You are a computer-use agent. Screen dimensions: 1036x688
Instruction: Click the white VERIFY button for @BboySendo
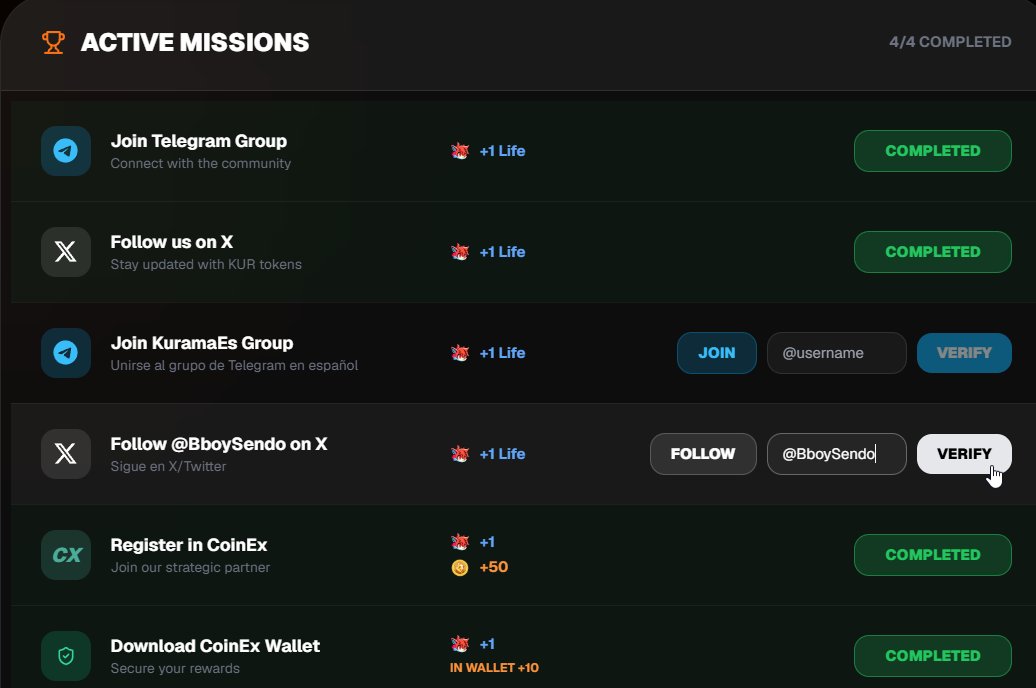pyautogui.click(x=964, y=454)
